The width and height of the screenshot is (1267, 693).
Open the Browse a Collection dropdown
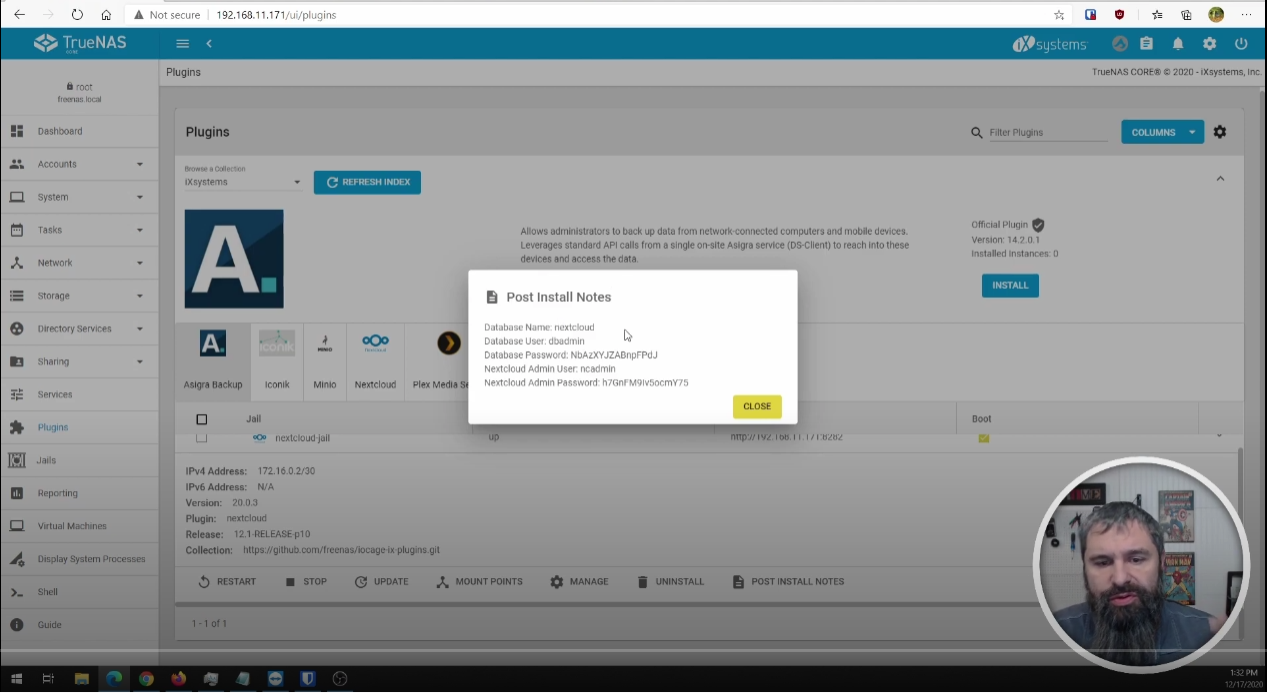(x=243, y=182)
